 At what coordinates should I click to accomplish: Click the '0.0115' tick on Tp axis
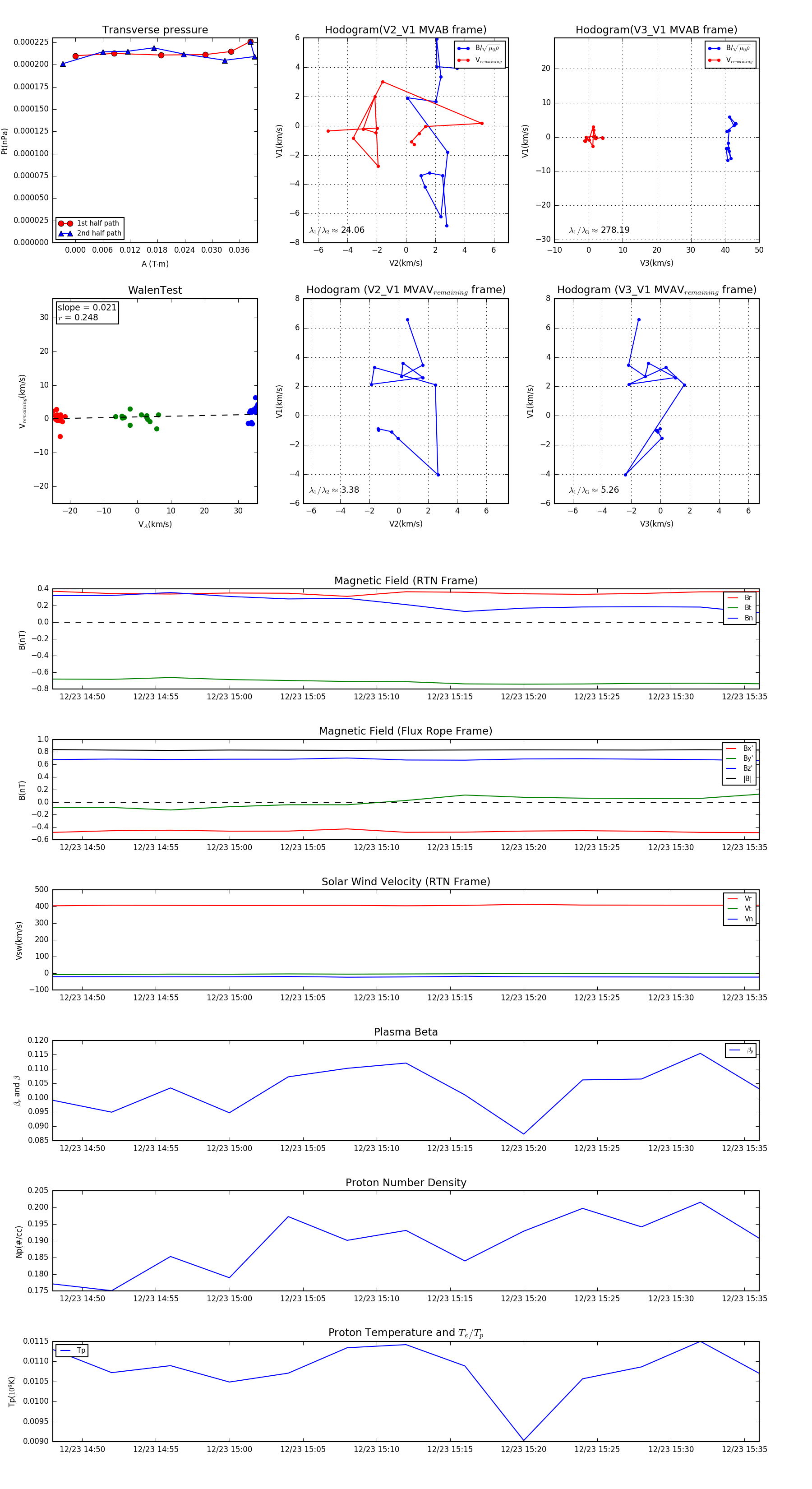coord(36,1341)
